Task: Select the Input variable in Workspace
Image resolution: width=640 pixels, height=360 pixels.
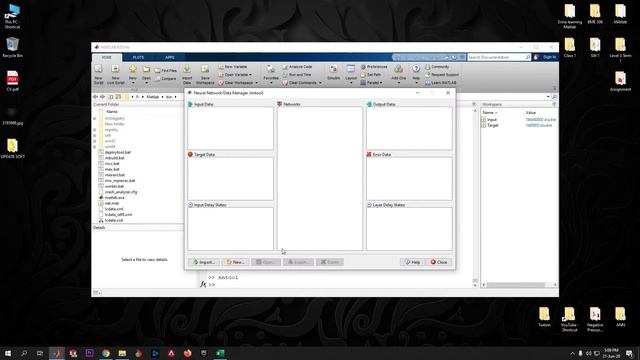Action: [492, 120]
